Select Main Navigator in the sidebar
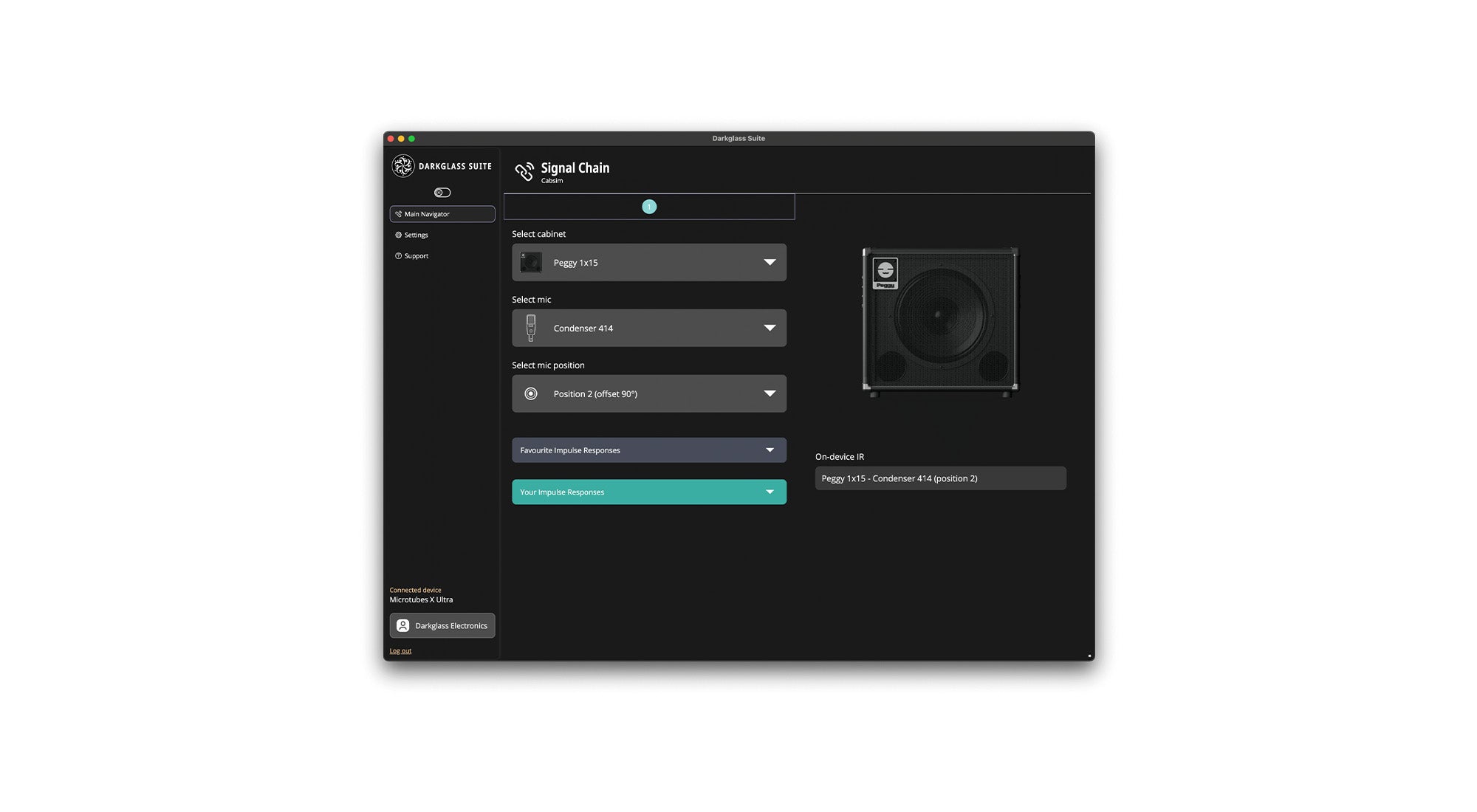 pyautogui.click(x=442, y=214)
